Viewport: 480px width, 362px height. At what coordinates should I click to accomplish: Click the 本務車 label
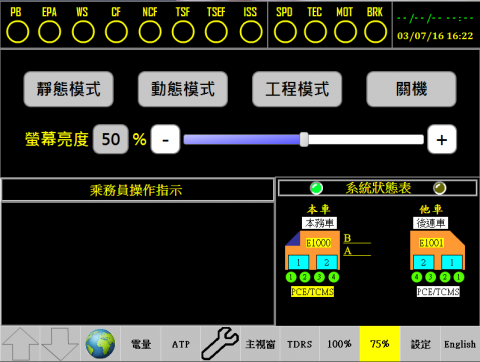tap(320, 223)
